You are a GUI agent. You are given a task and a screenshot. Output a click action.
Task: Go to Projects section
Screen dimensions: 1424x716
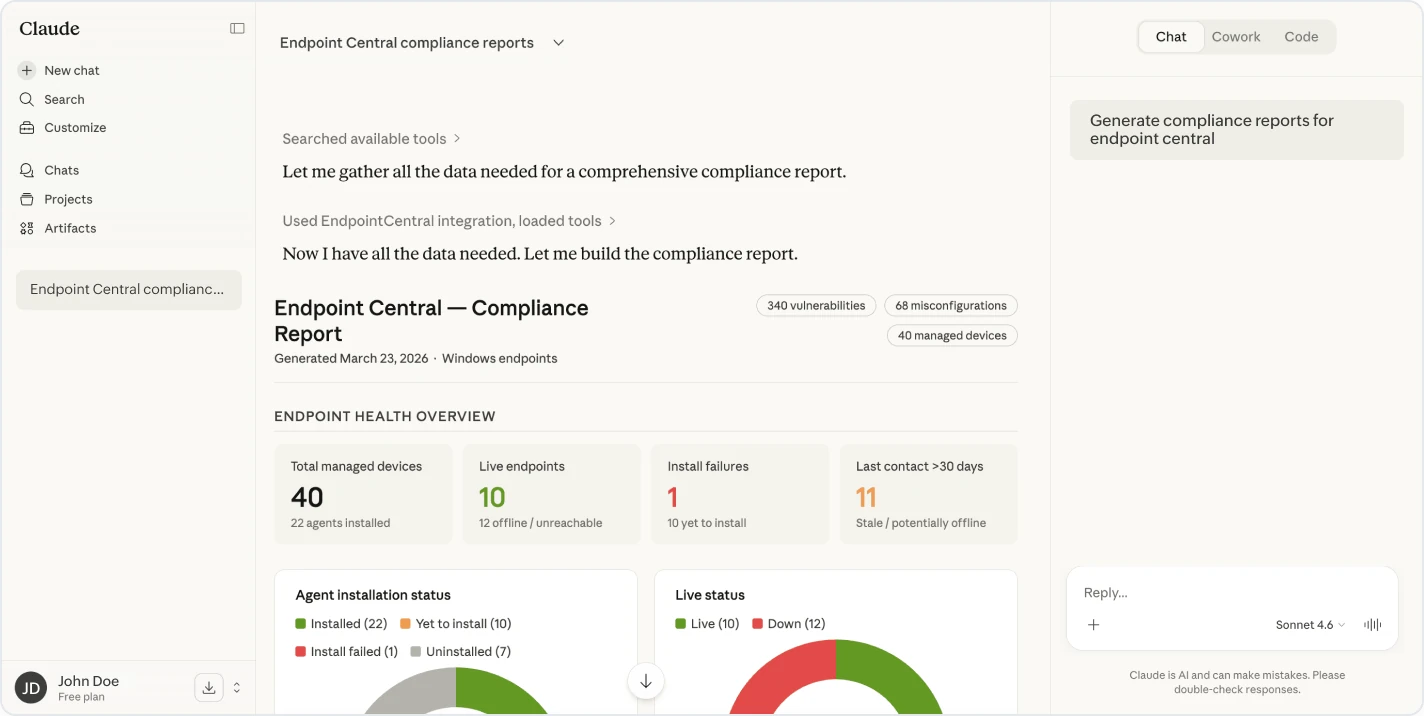68,200
